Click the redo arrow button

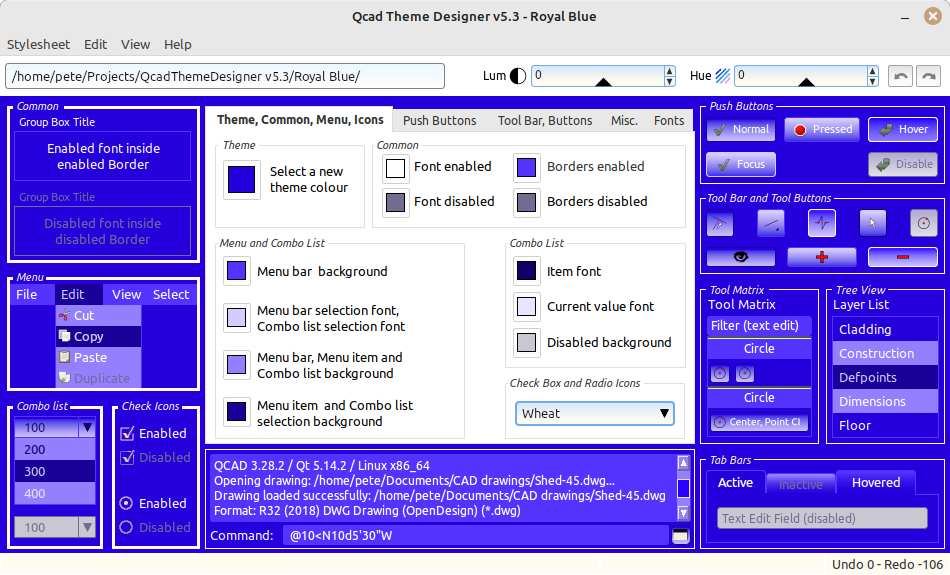click(x=928, y=76)
